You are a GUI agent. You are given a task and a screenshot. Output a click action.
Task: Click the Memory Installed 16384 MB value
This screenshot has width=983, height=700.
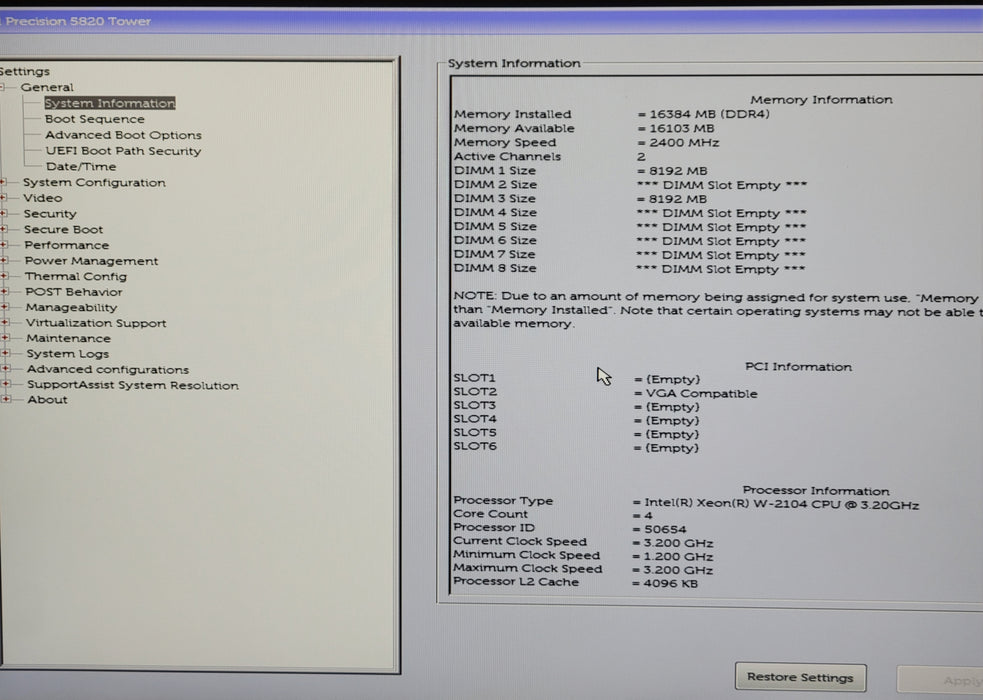click(704, 114)
